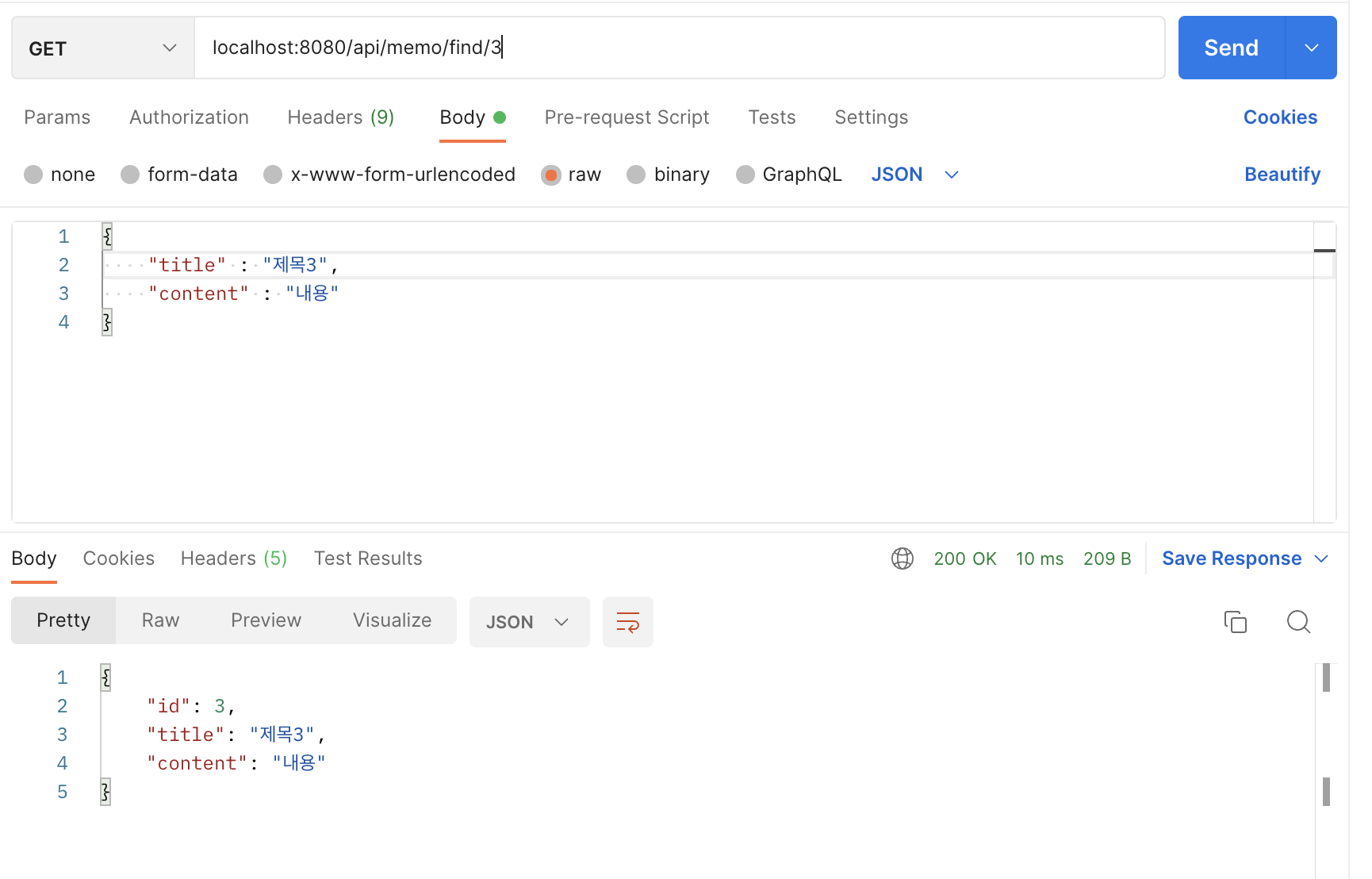Switch to the Test Results tab
The width and height of the screenshot is (1372, 879).
click(x=368, y=558)
